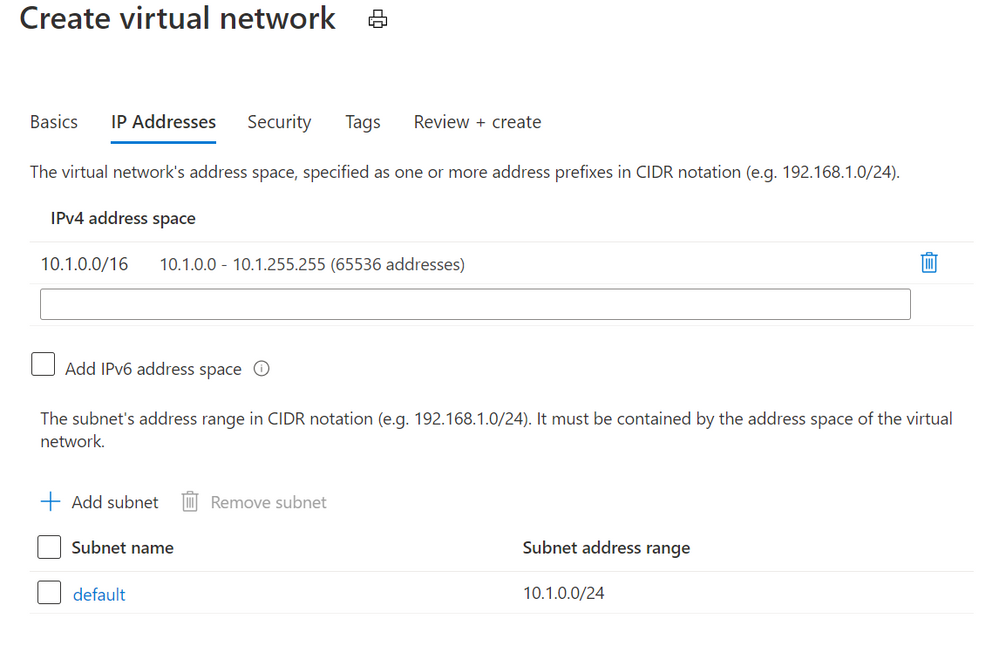Switch to the Basics tab
The width and height of the screenshot is (999, 646).
pos(53,121)
